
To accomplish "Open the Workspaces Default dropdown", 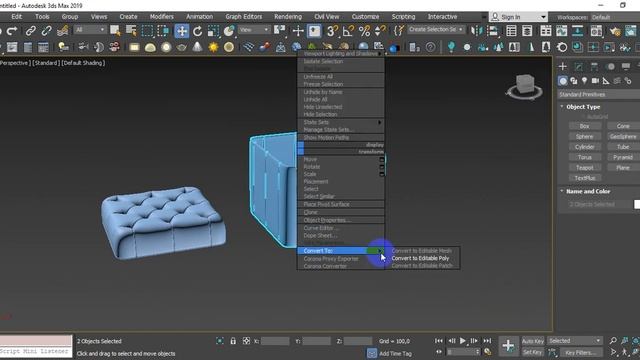I will tap(616, 17).
